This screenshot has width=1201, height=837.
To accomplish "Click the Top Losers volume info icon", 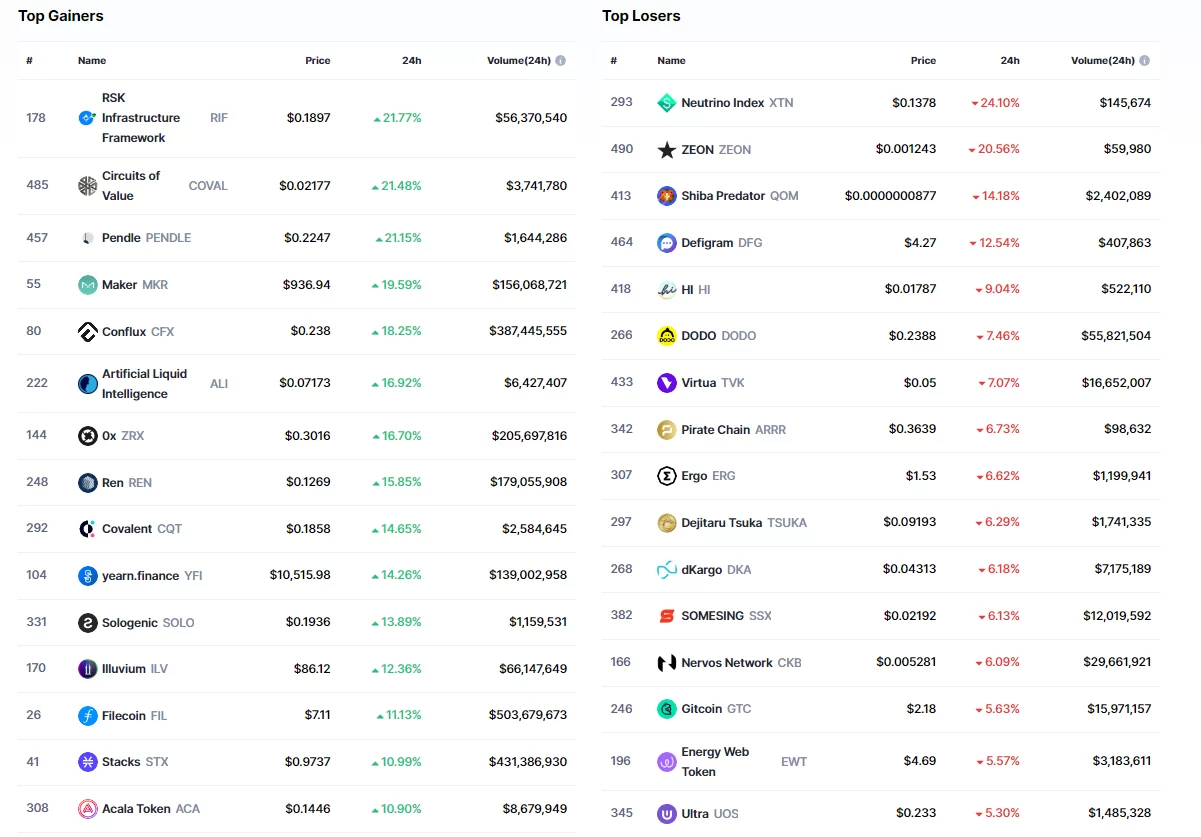I will [x=1145, y=61].
